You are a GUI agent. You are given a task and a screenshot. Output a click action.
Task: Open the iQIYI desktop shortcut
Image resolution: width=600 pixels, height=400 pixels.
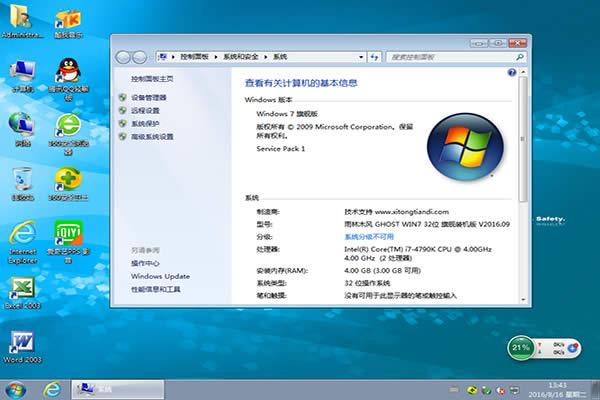coord(67,235)
